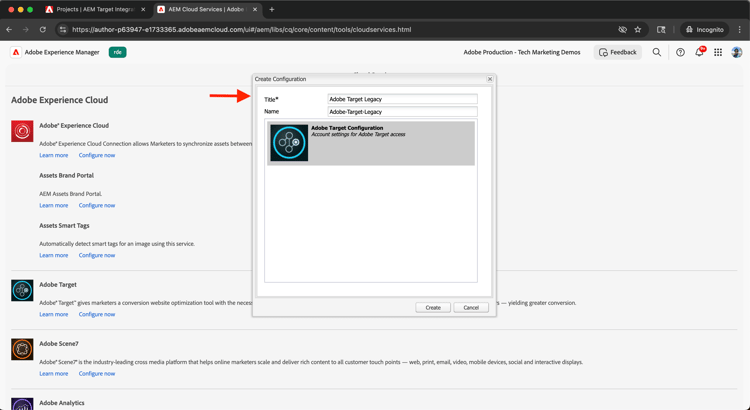Select the Adobe Target Configuration template icon

289,143
